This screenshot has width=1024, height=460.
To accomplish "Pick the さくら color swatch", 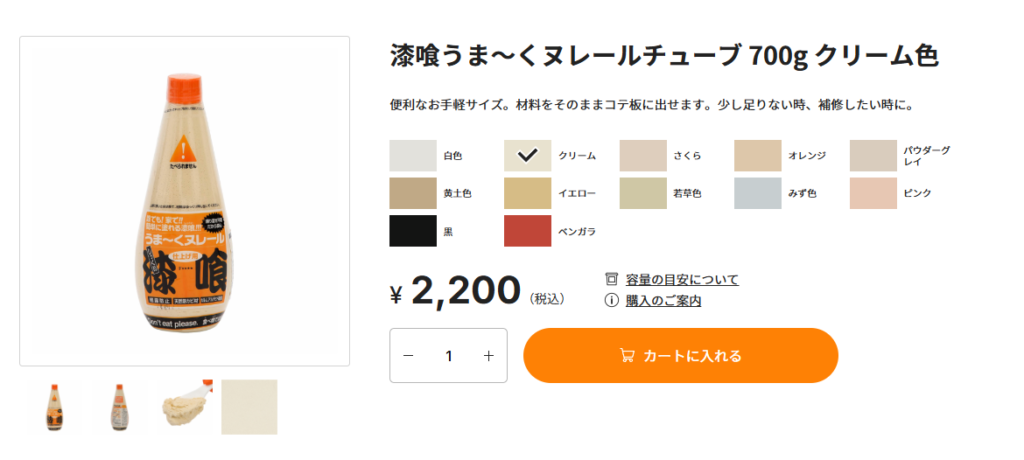I will (x=643, y=156).
